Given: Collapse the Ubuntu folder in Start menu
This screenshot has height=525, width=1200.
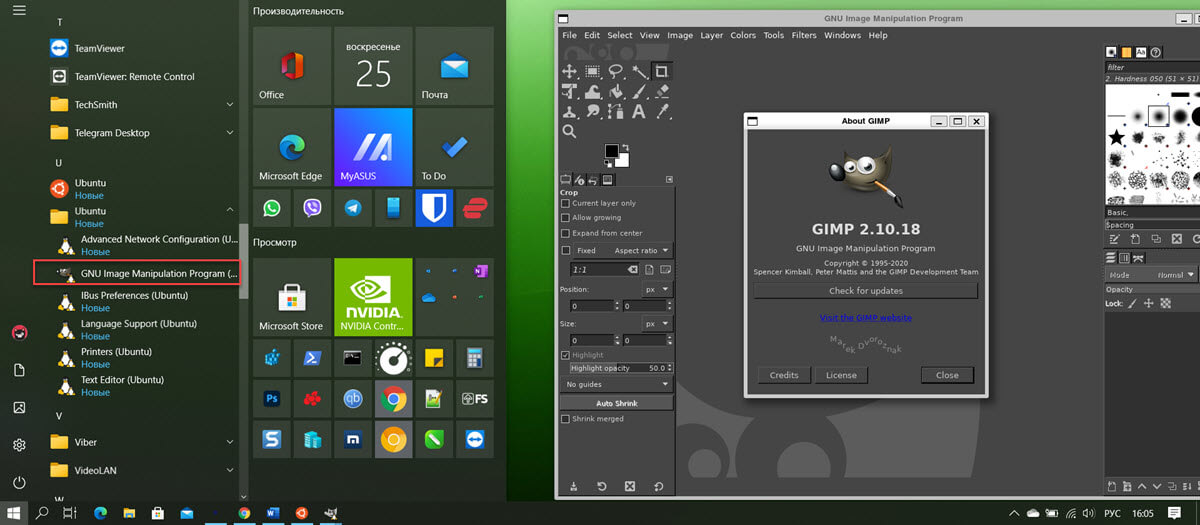Looking at the screenshot, I should pyautogui.click(x=230, y=211).
